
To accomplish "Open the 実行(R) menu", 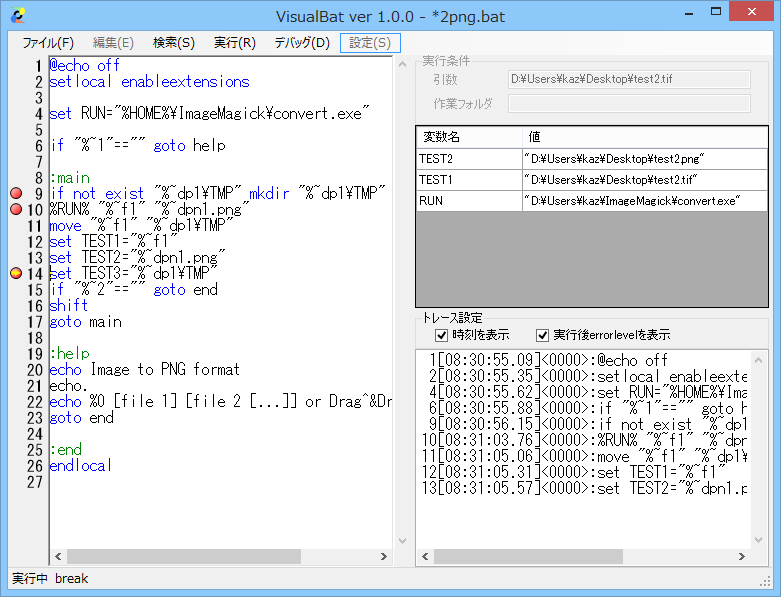I will point(234,43).
